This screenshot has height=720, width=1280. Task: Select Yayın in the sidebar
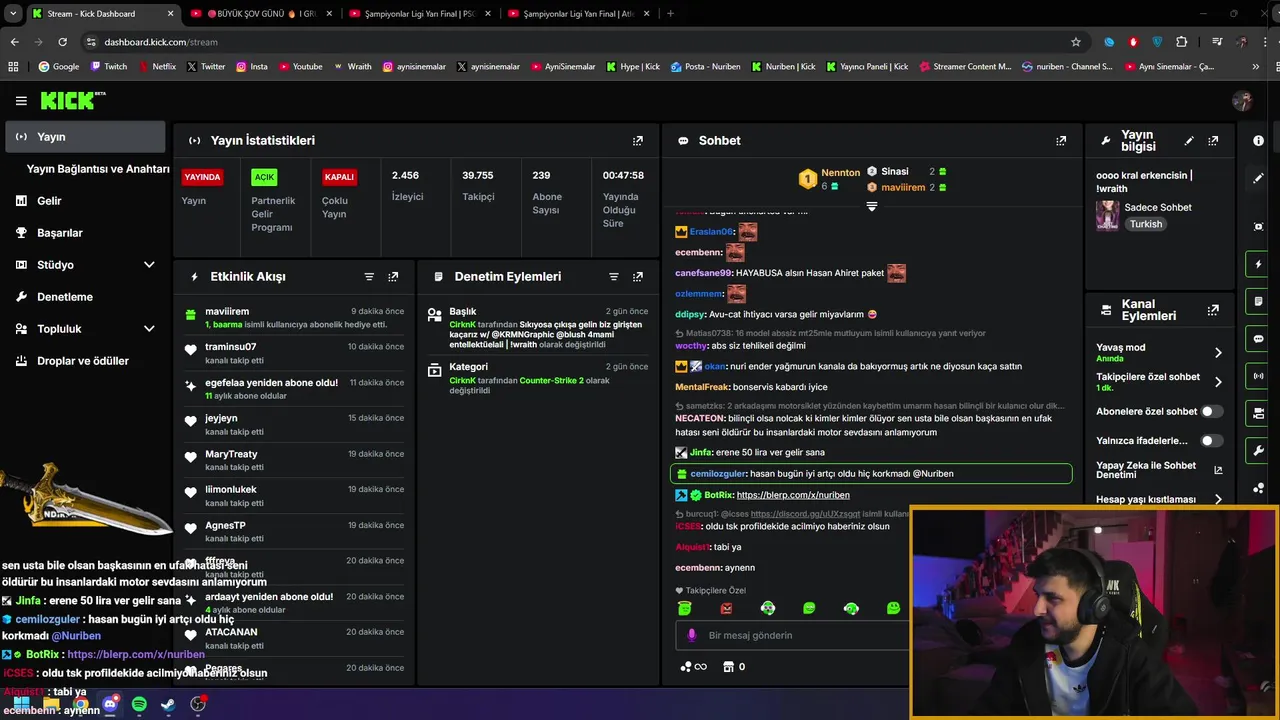point(86,137)
